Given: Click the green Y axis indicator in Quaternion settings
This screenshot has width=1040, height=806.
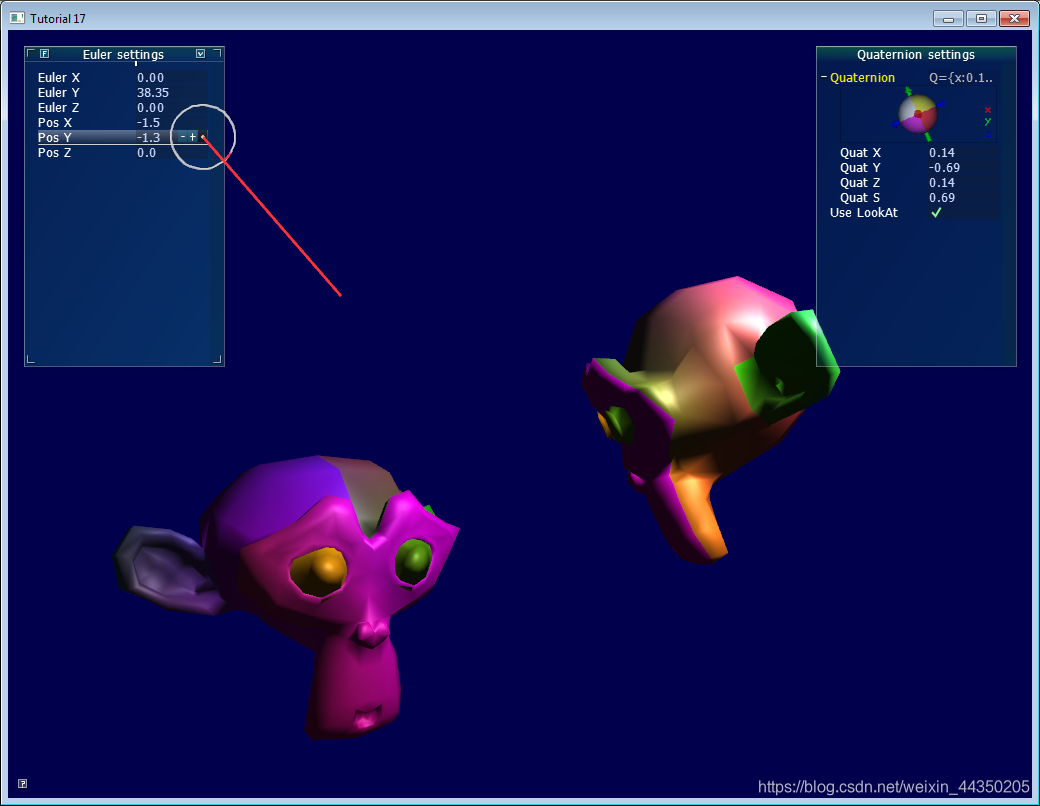Looking at the screenshot, I should tap(987, 121).
